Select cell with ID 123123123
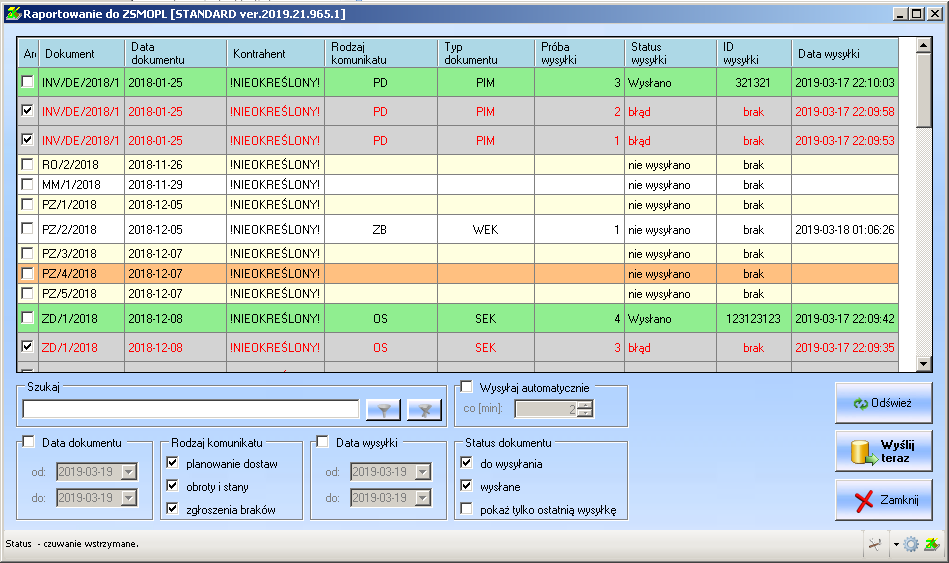 [754, 318]
